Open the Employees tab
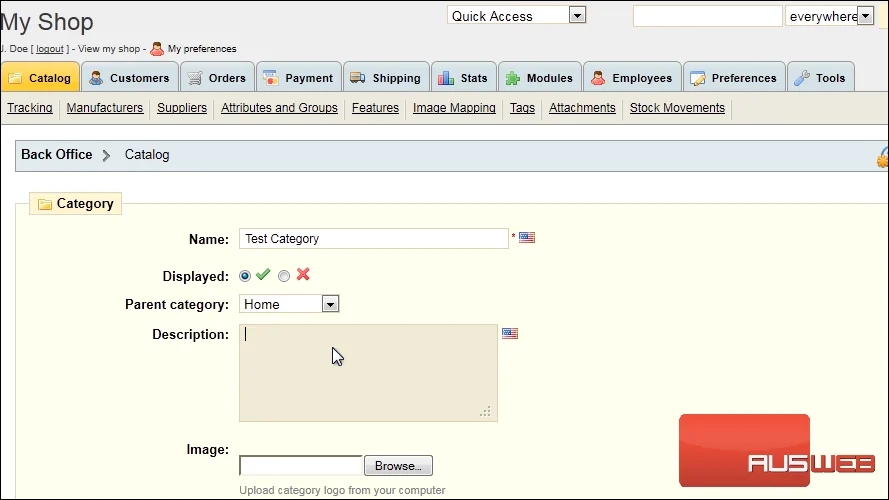 click(x=632, y=78)
